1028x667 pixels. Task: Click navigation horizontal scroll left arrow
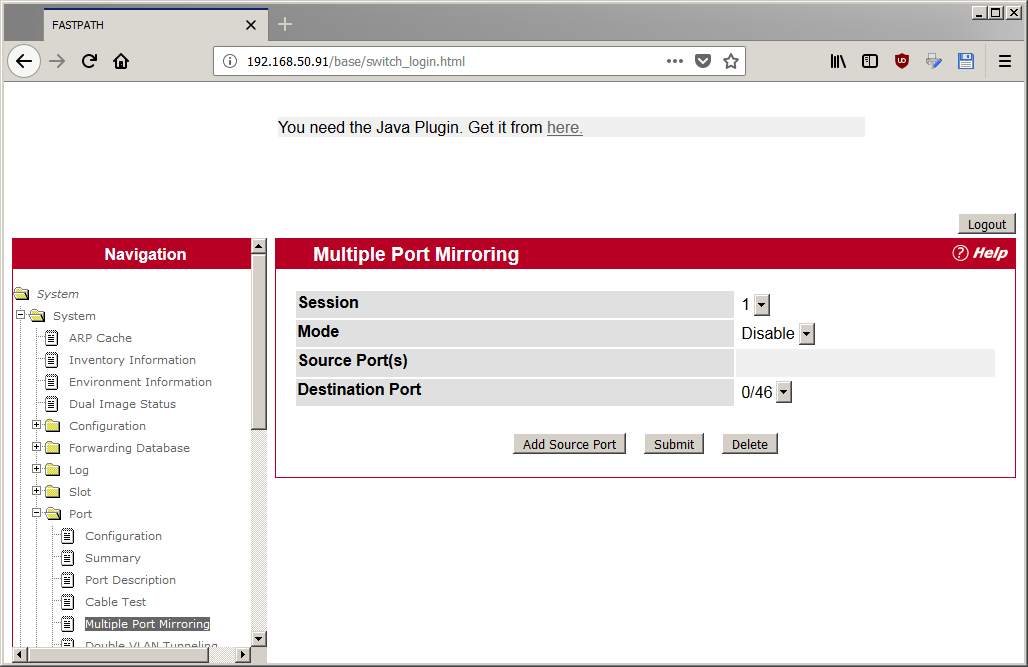(20, 655)
